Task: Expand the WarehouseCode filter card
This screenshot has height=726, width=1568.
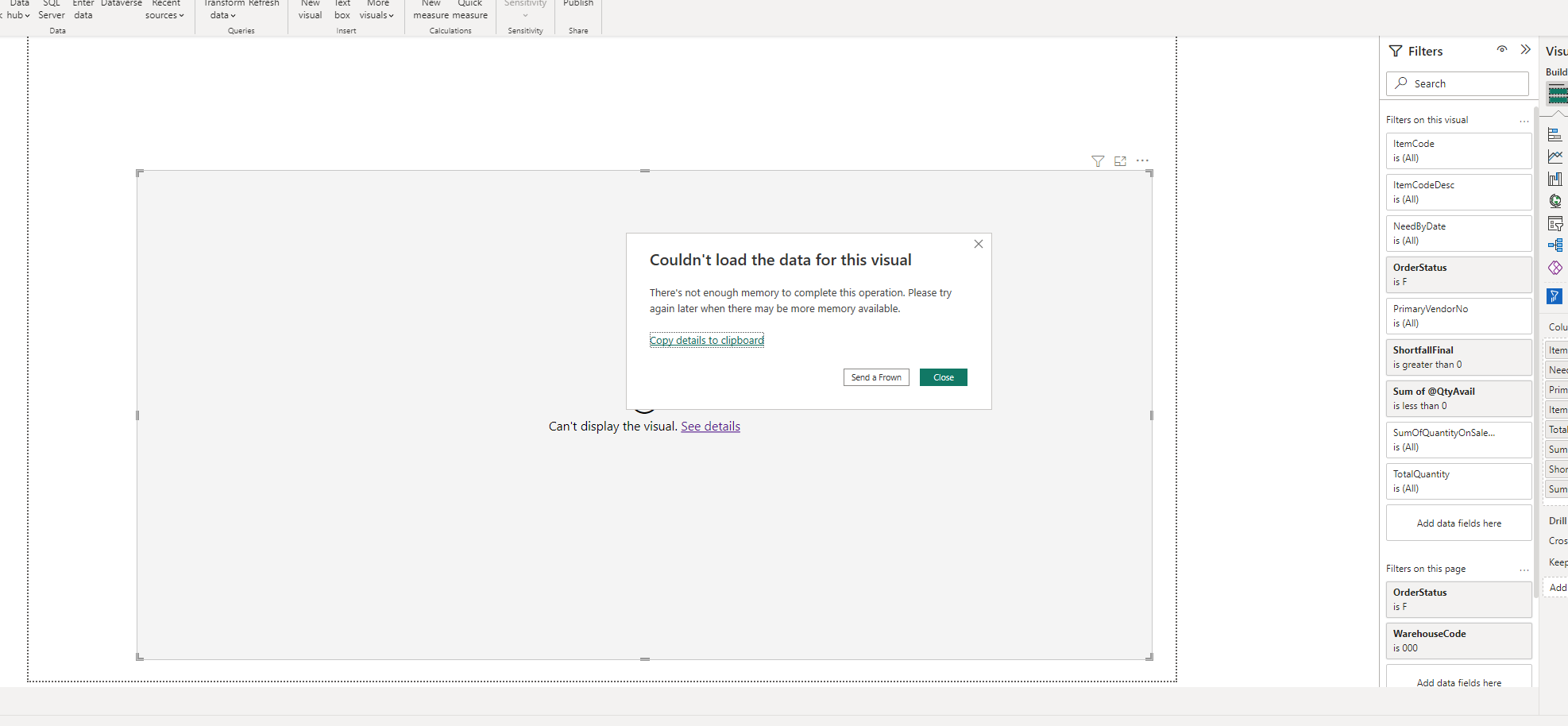Action: pos(1458,641)
